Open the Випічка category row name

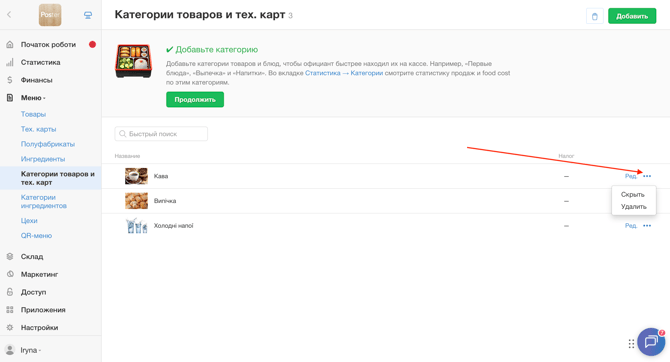click(165, 201)
